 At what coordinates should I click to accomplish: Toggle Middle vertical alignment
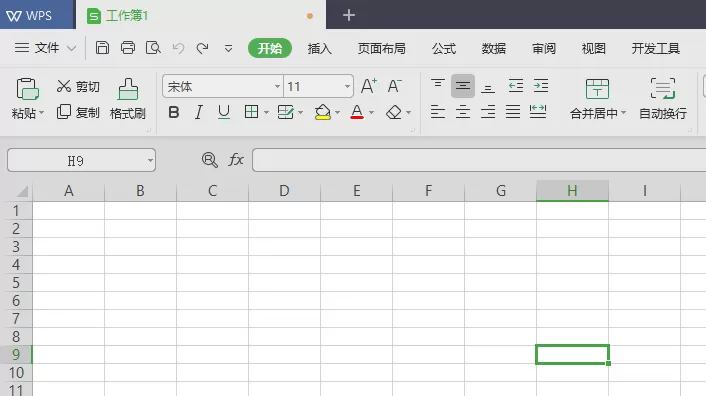tap(463, 86)
